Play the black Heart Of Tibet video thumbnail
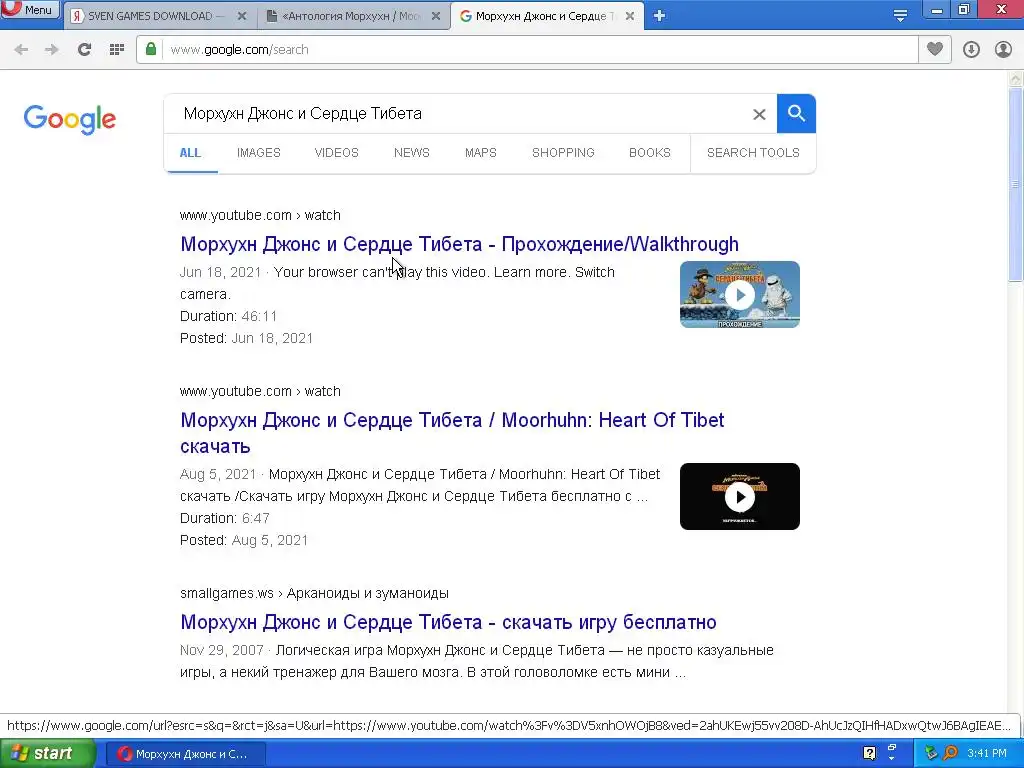1024x768 pixels. point(740,496)
